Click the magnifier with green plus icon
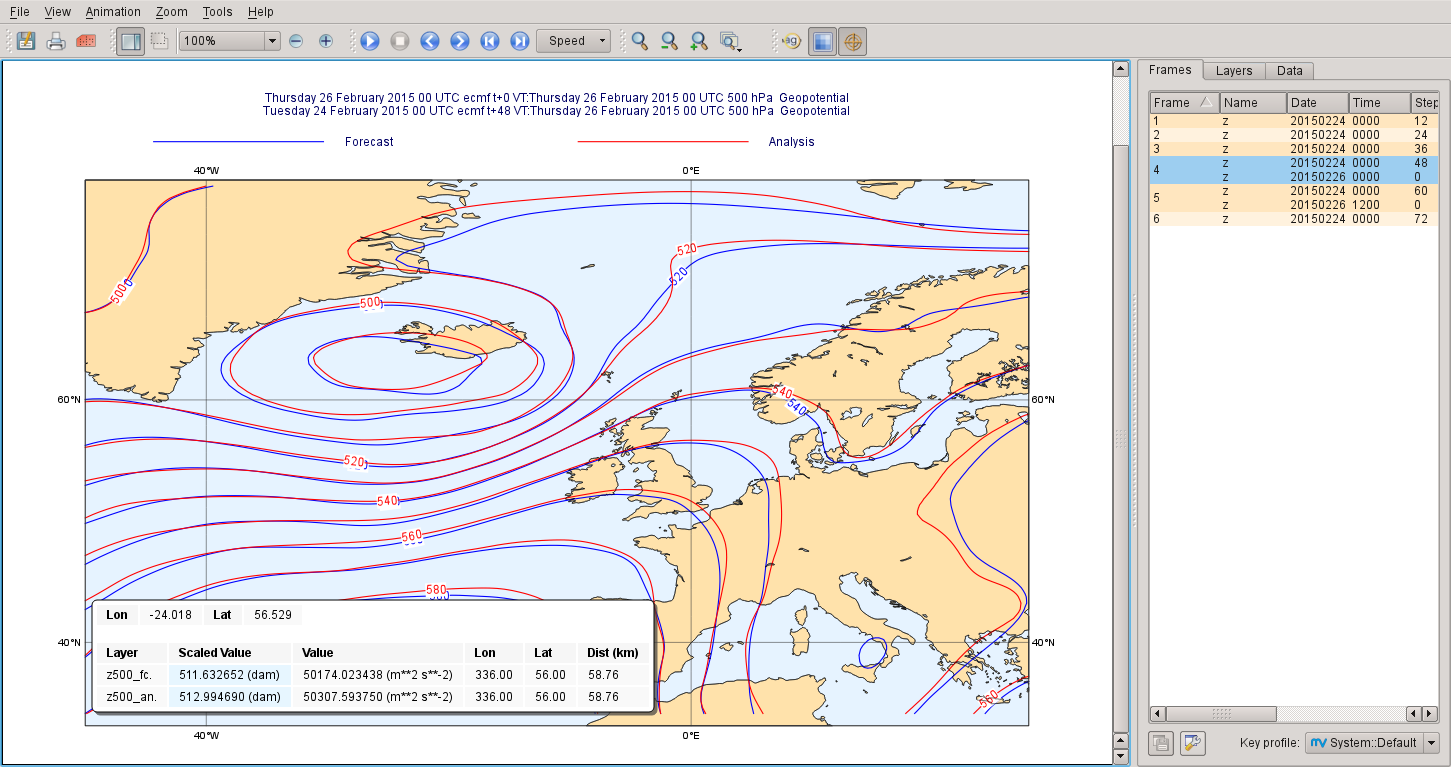1451x767 pixels. (699, 41)
